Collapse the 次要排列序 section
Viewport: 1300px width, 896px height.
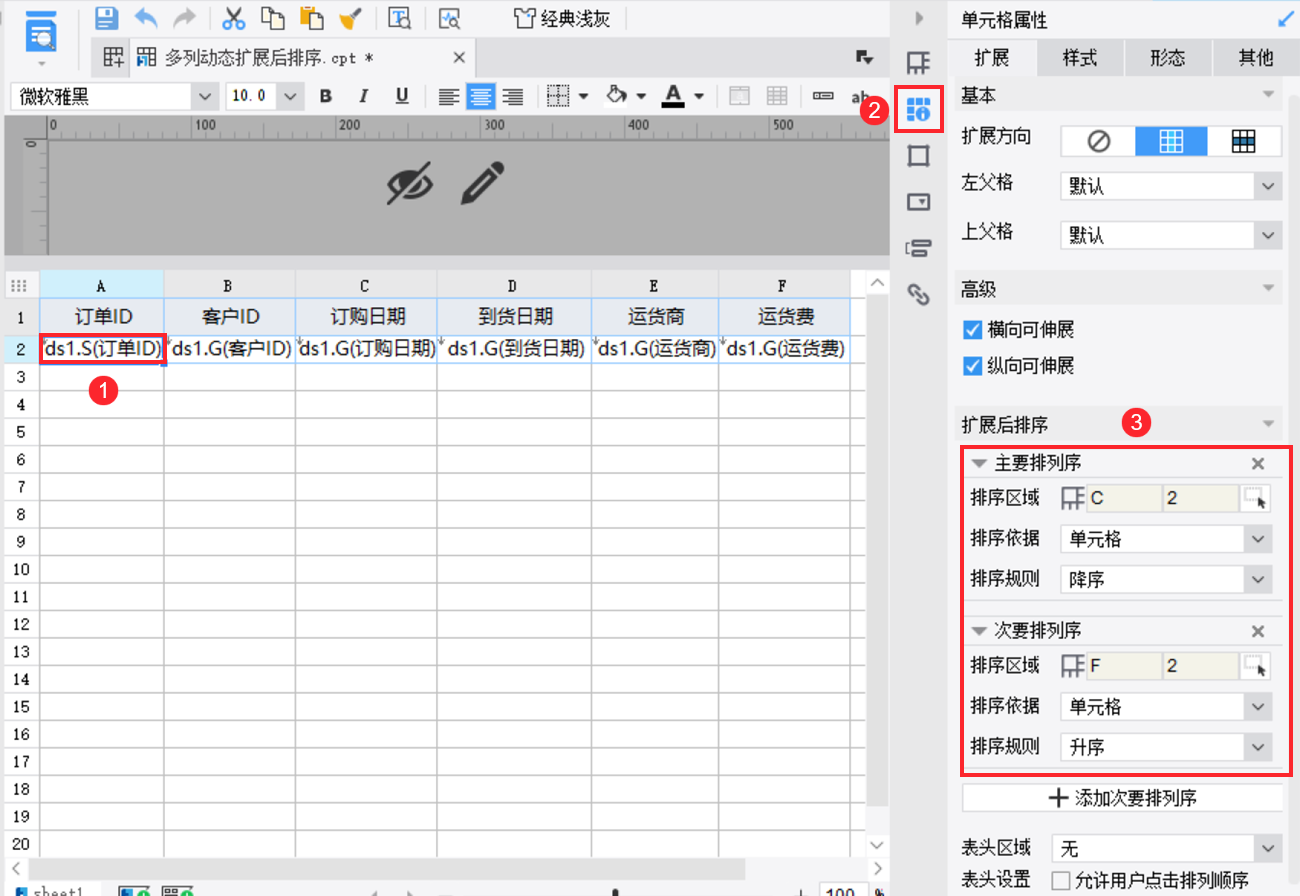[979, 631]
